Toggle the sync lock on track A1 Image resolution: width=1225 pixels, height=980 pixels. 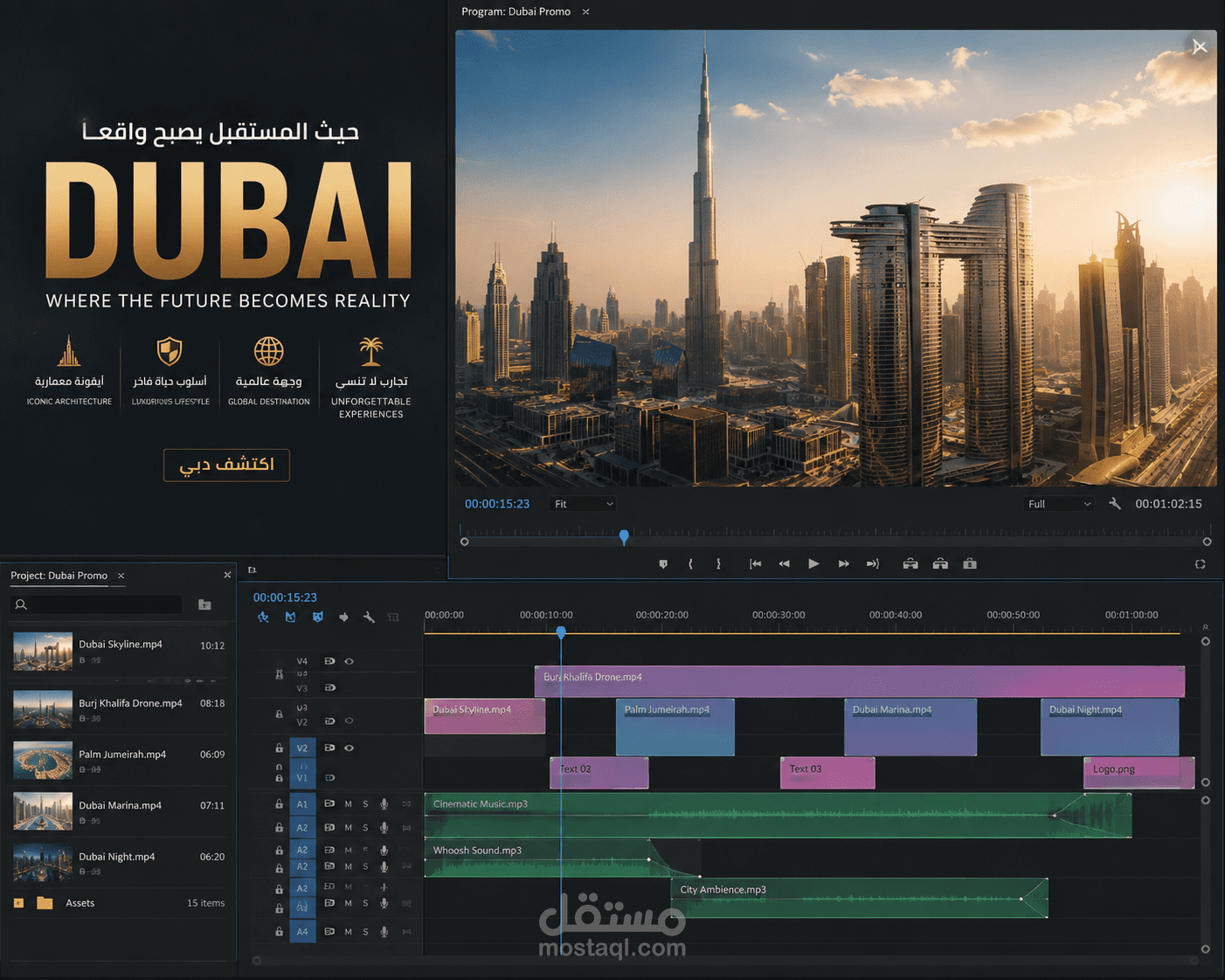tap(329, 804)
